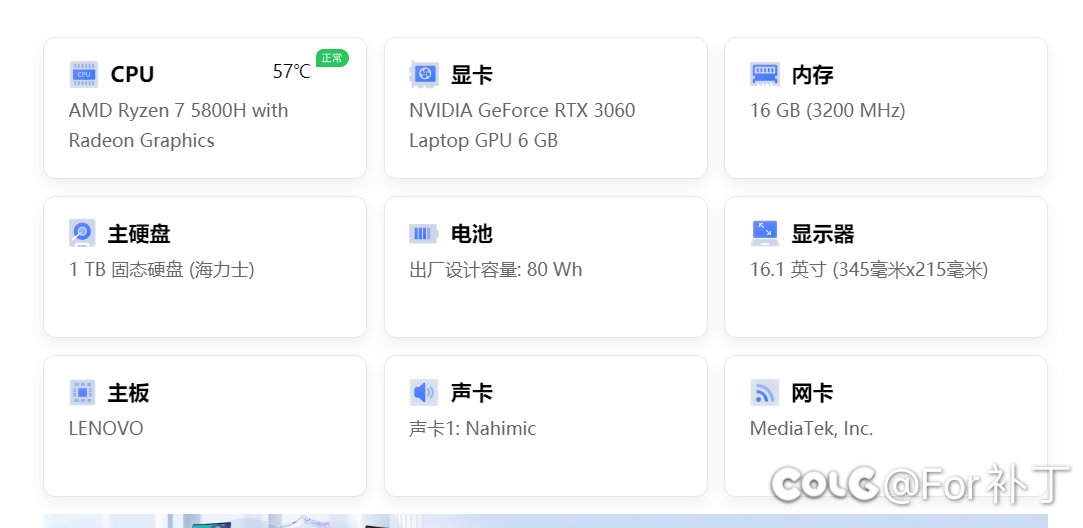Image resolution: width=1083 pixels, height=528 pixels.
Task: Select the 网卡 heading
Action: 812,393
